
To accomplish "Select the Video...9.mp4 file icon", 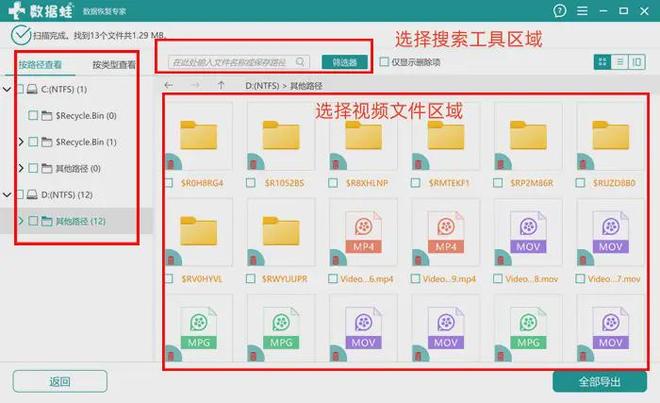I will point(446,232).
